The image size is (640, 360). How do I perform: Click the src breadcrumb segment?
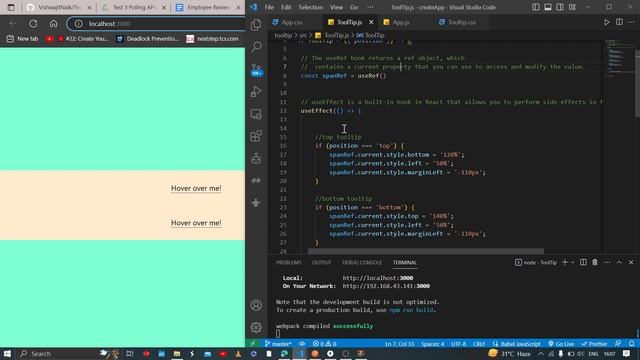(303, 36)
